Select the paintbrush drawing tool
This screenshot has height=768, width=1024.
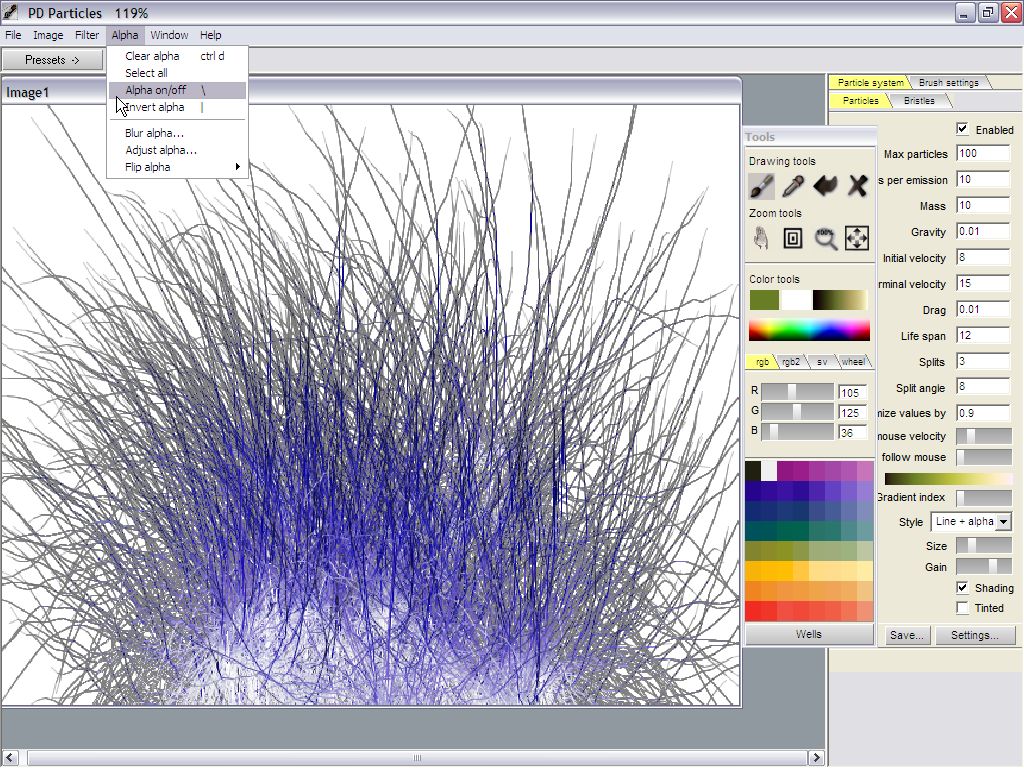(x=762, y=185)
